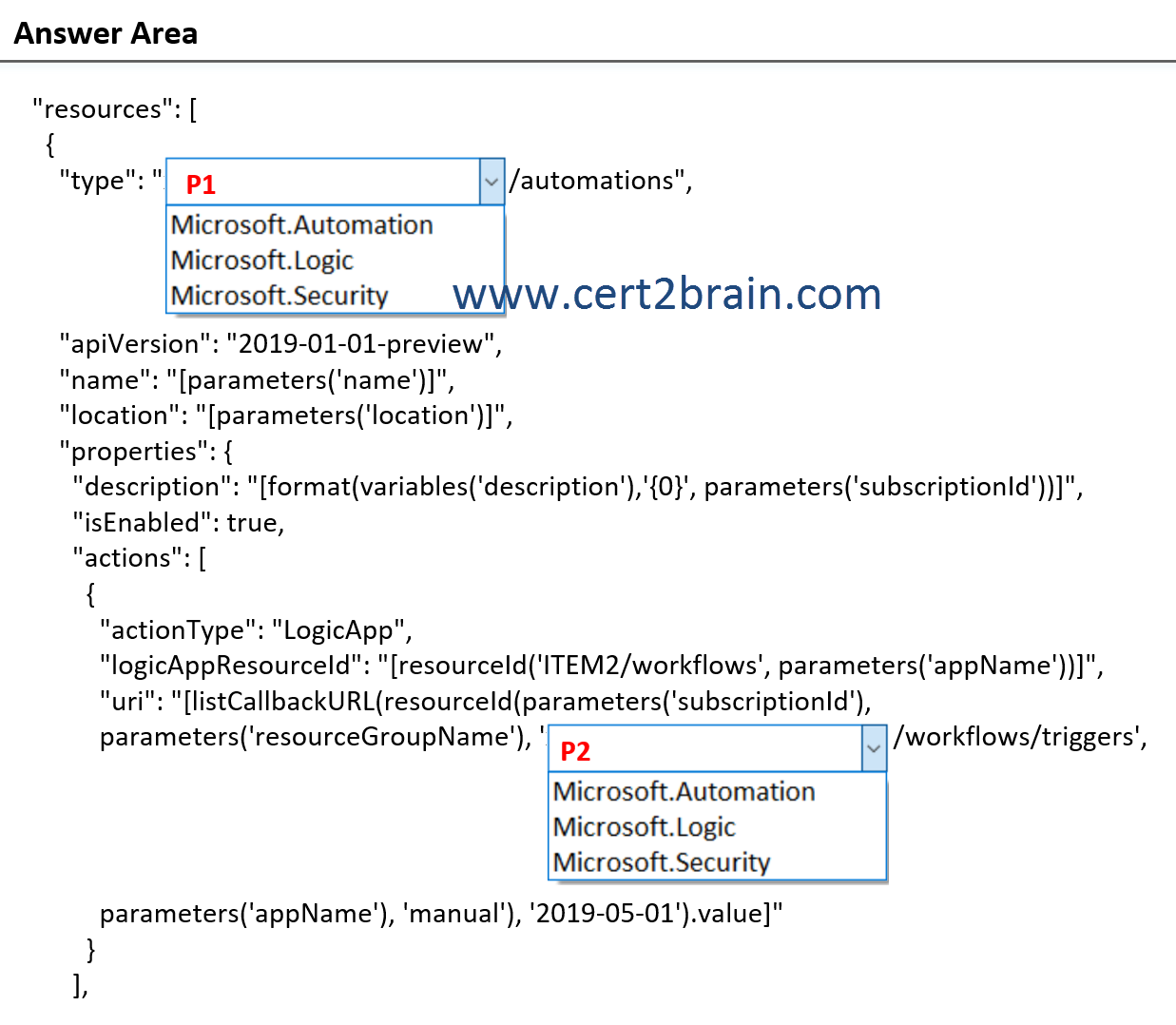Click the "actionType": "LogicApp" line

(x=256, y=630)
